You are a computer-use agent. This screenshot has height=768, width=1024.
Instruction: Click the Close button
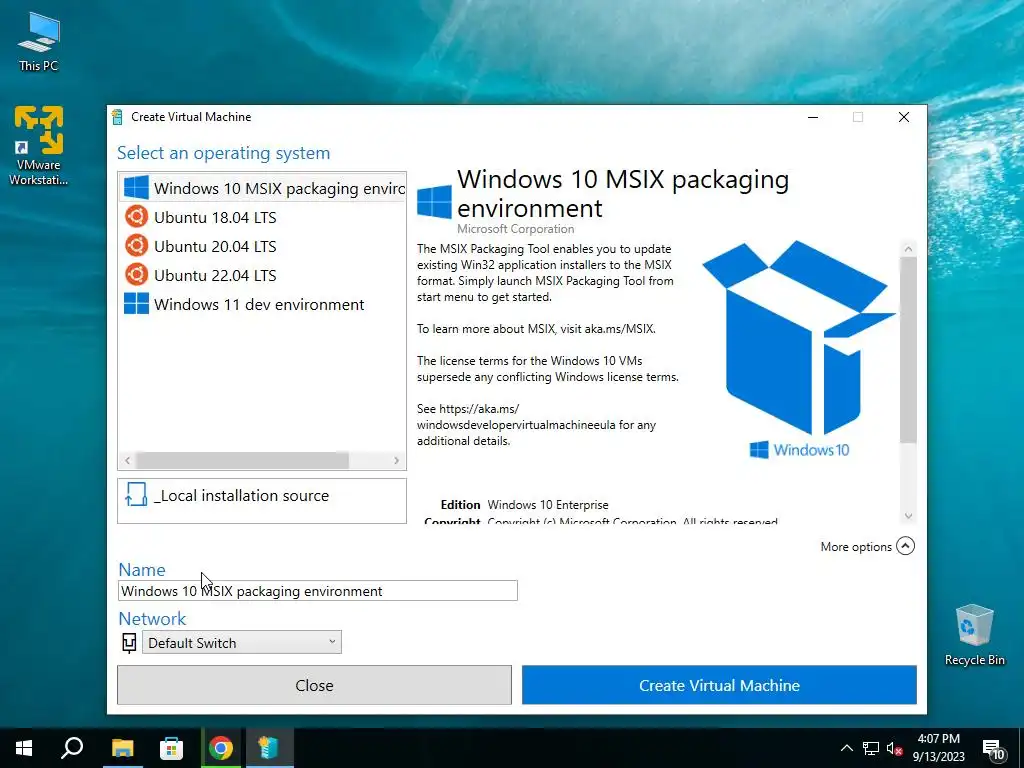[x=314, y=685]
